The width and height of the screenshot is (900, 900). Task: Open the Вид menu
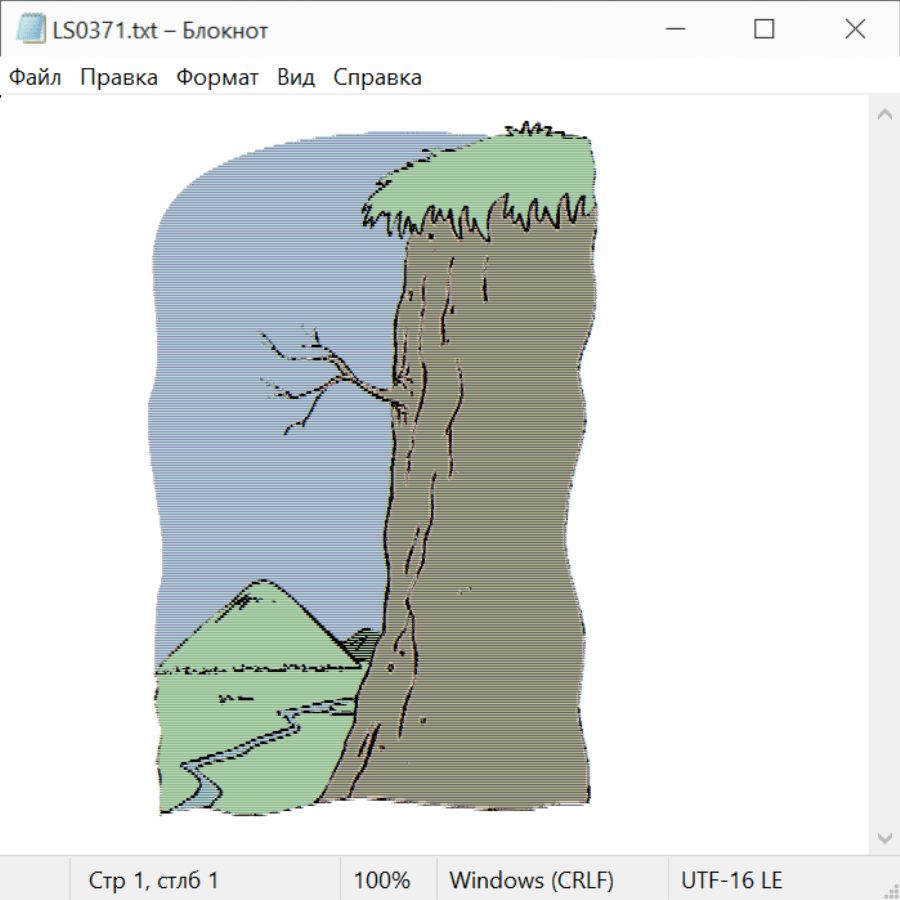click(296, 78)
